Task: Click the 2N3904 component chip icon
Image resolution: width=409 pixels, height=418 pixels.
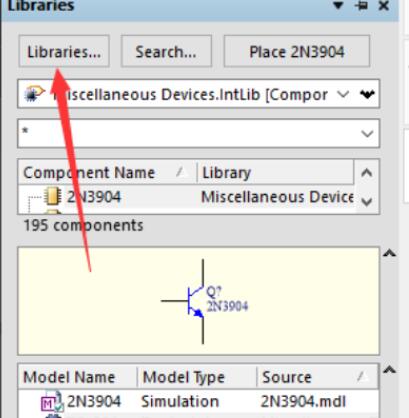Action: 52,196
